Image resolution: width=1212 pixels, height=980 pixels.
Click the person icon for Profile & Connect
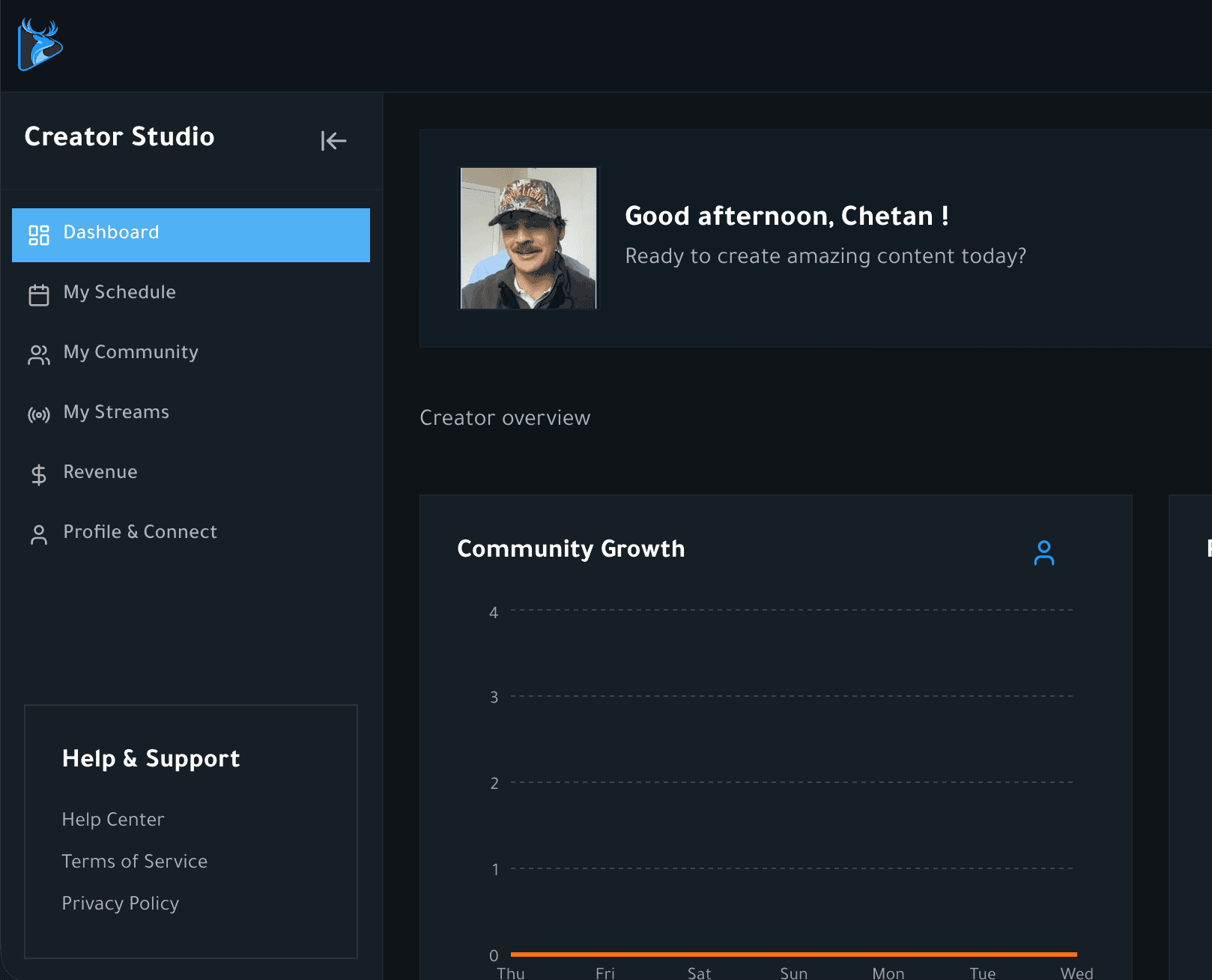pyautogui.click(x=38, y=534)
